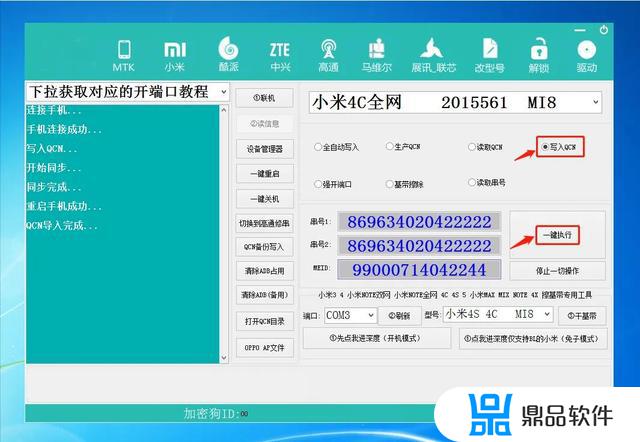
Task: Click the 一键关机 shutdown button
Action: 264,199
